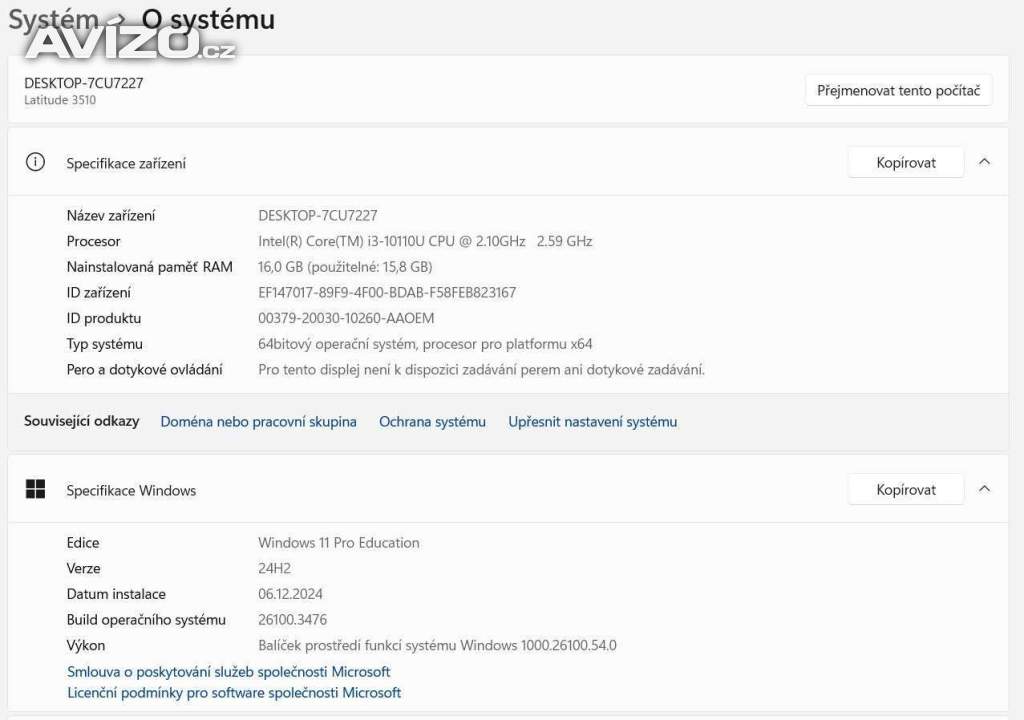Screen dimensions: 1024x720
Task: Select product ID 00379-20030-10260-AAOEM
Action: [x=346, y=318]
